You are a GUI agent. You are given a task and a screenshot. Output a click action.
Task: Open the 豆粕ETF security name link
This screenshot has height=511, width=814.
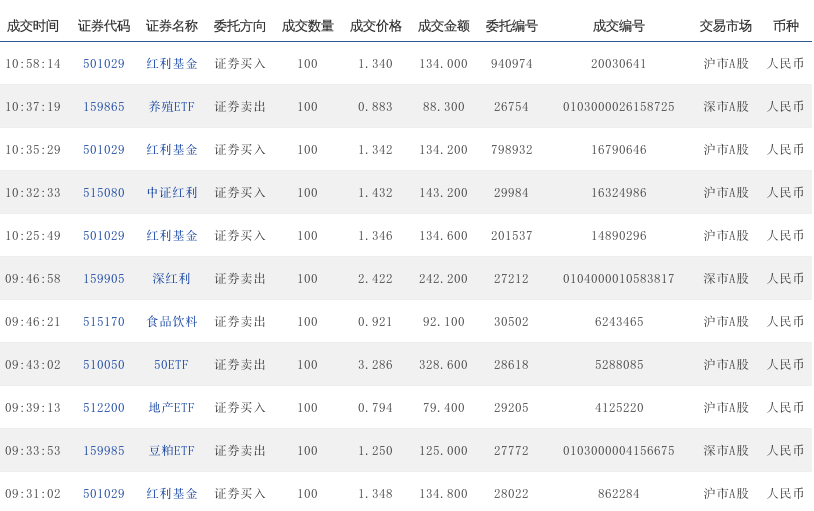172,451
